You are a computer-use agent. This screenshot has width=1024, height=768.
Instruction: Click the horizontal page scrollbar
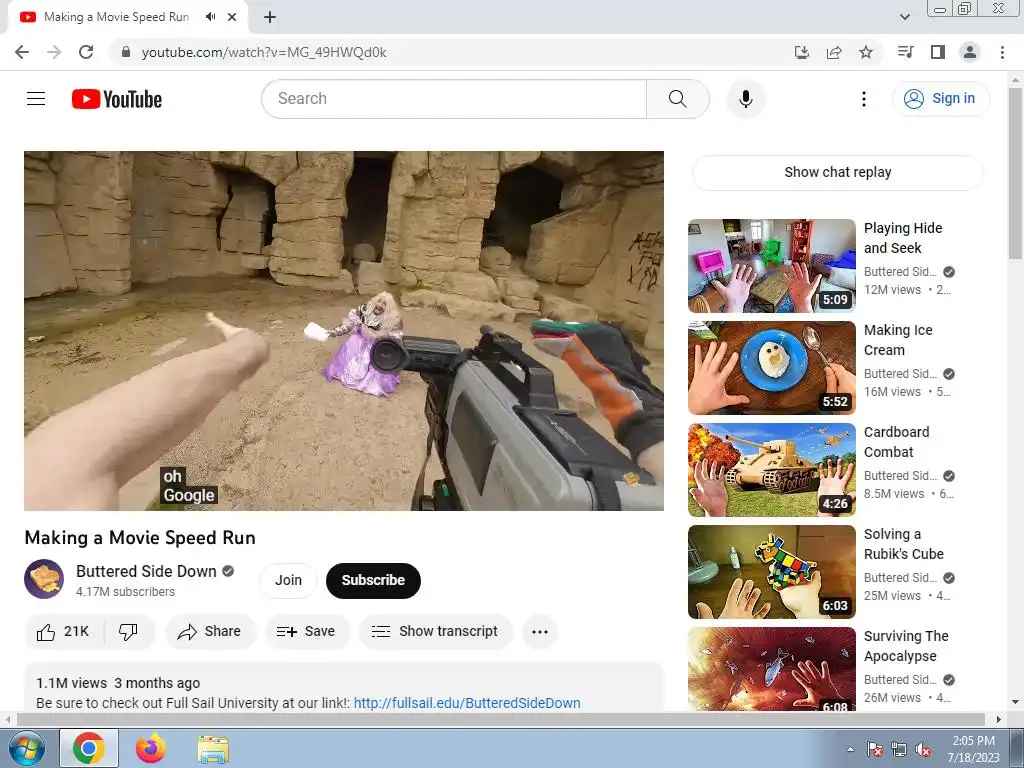pos(500,720)
